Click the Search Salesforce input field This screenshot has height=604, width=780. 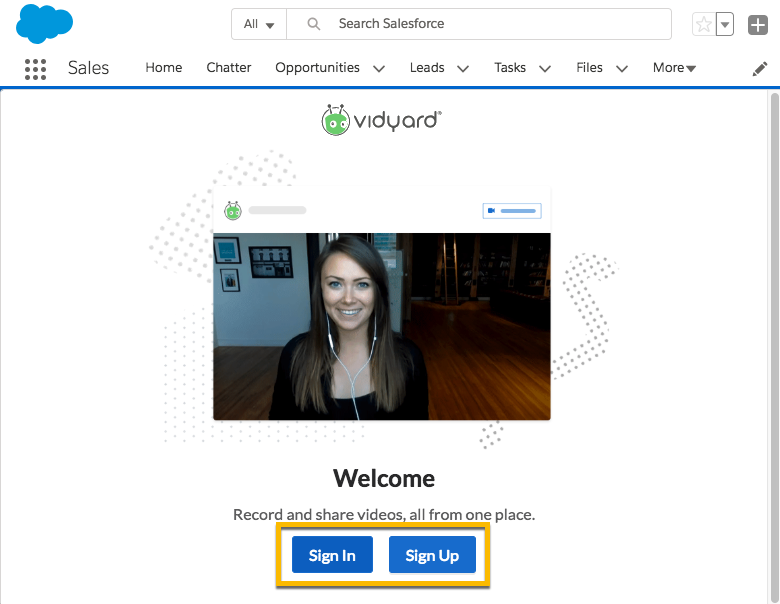479,24
